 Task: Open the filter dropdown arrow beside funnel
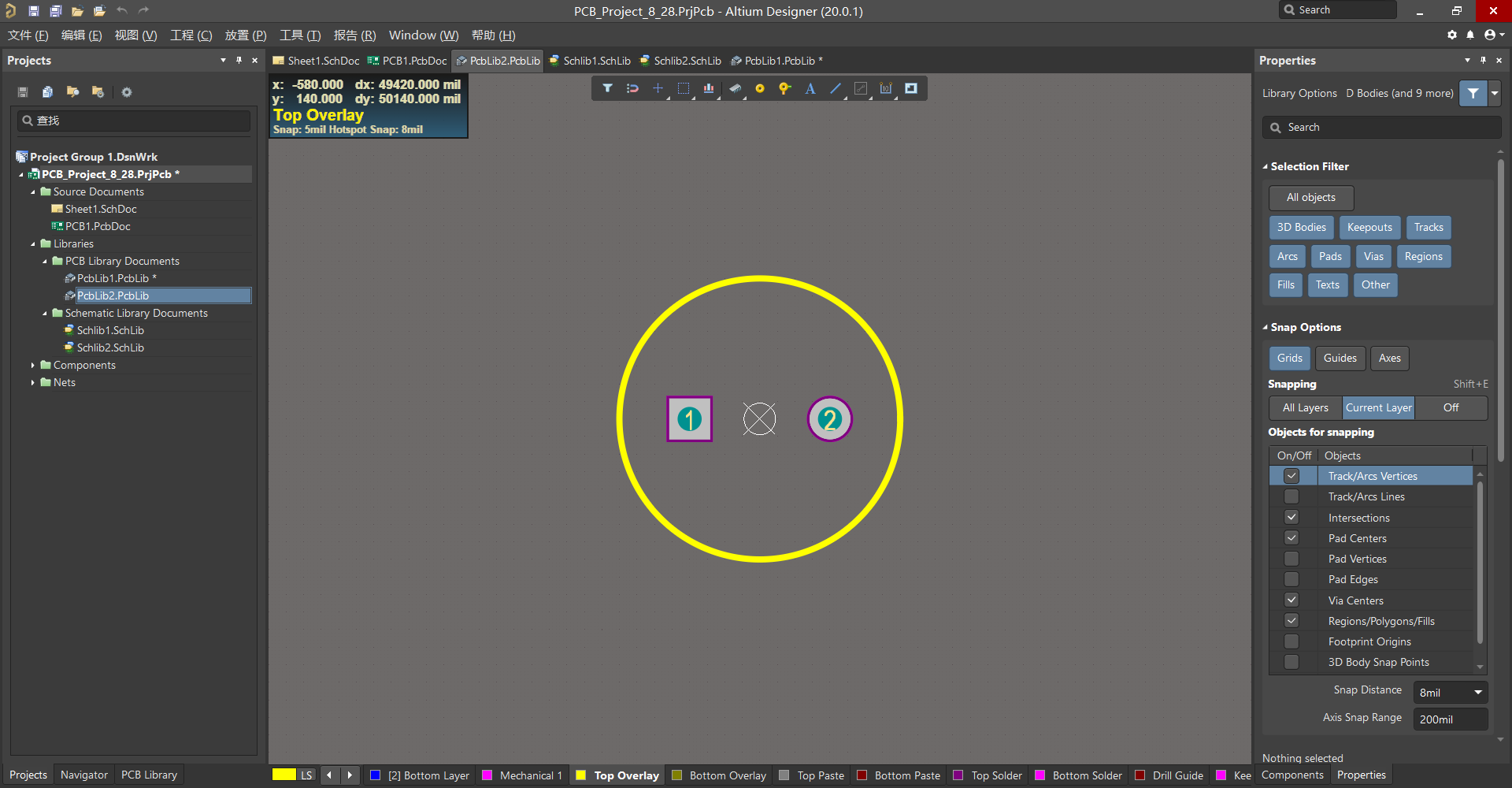point(1494,93)
